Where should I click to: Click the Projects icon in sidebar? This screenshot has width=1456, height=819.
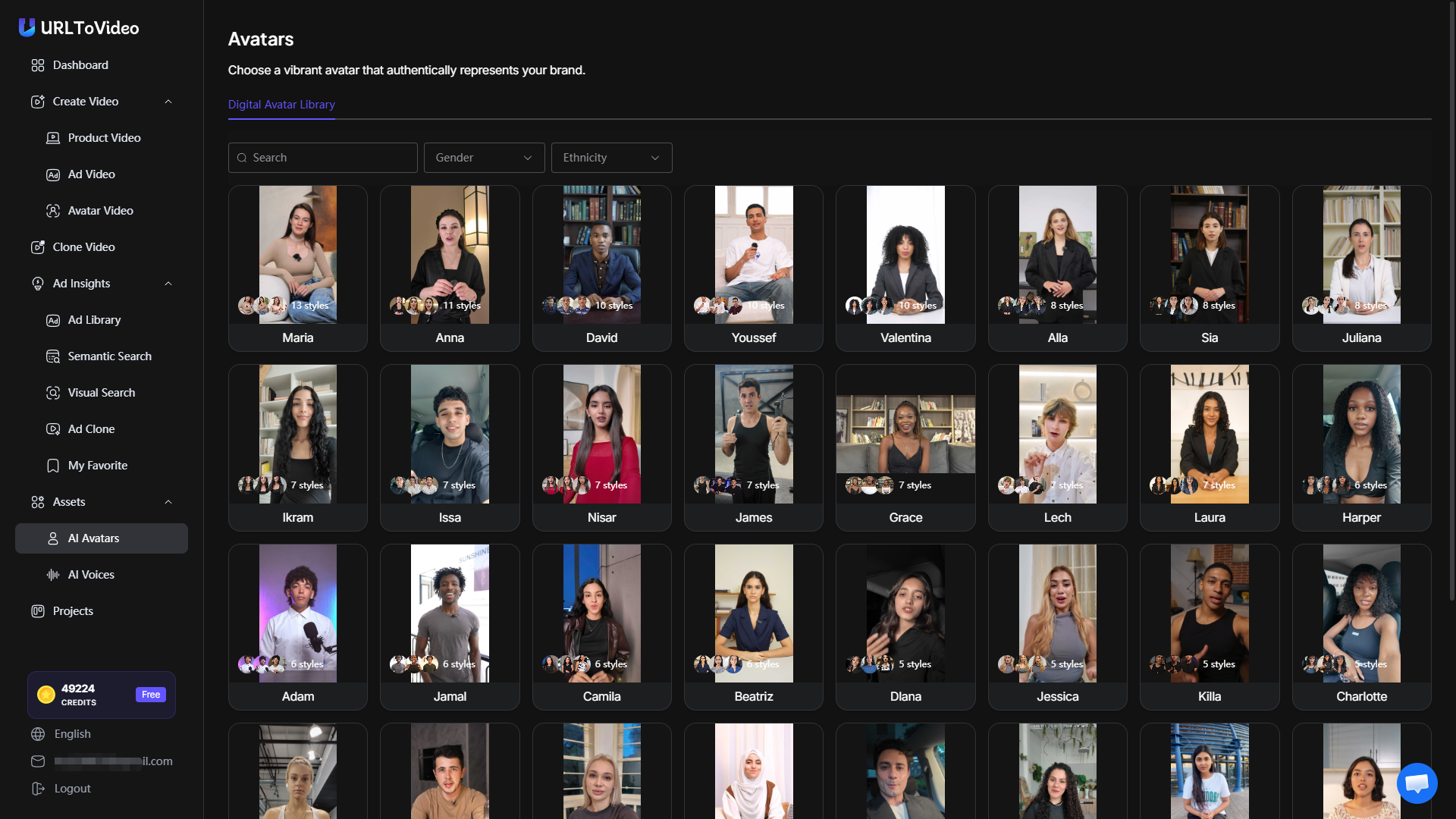[38, 611]
